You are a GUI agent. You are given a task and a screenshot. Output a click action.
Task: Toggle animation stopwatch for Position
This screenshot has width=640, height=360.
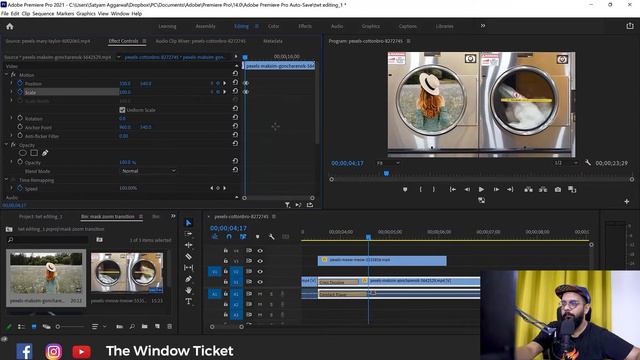[x=20, y=83]
